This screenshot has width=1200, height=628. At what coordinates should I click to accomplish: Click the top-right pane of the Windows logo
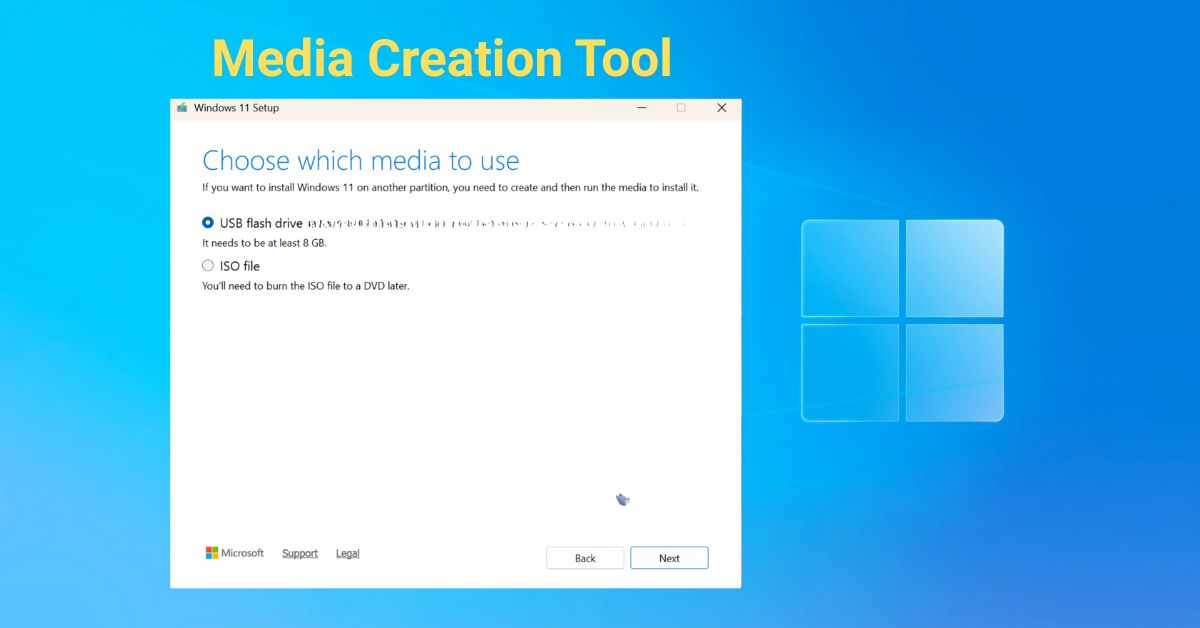954,267
